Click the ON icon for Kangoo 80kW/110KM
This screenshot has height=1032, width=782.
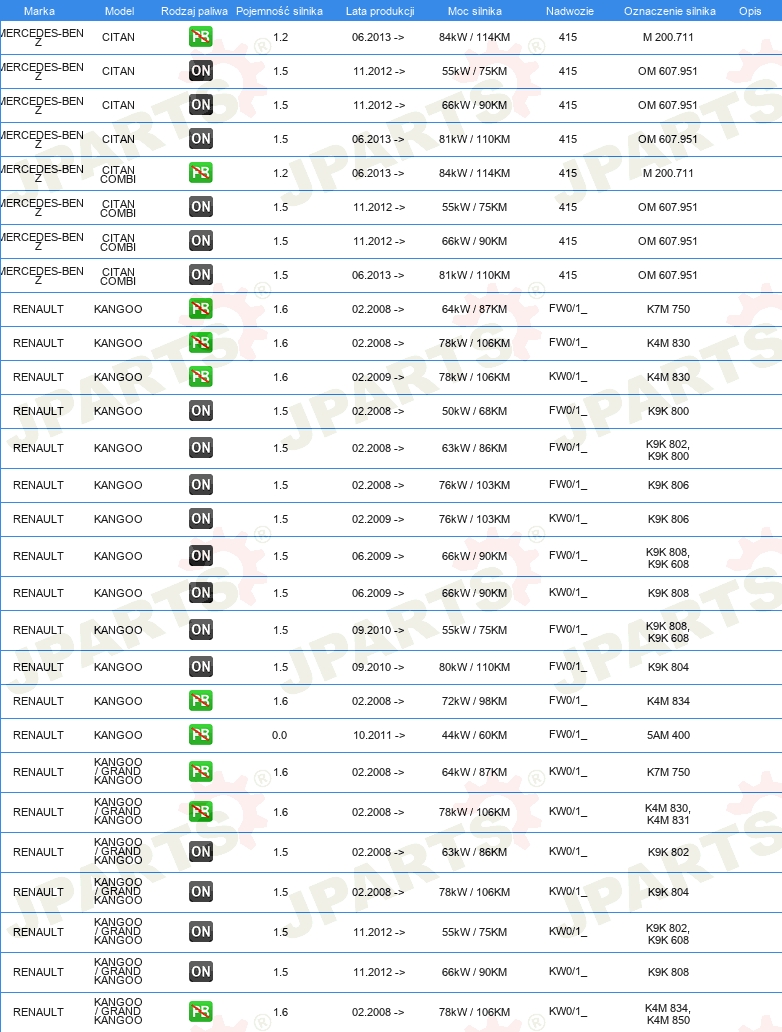[x=201, y=667]
